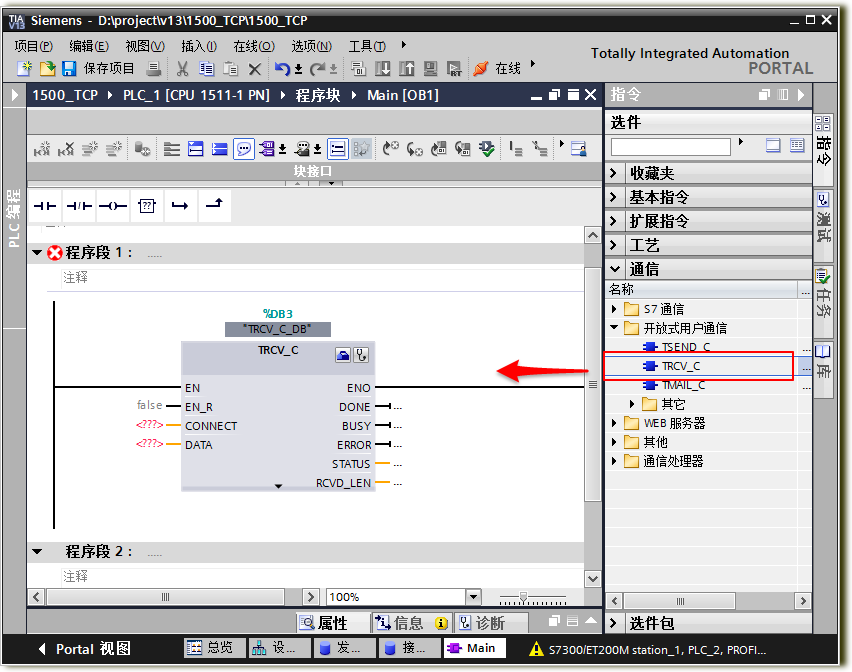
Task: Select TMAIL_C instruction in tree
Action: point(684,385)
